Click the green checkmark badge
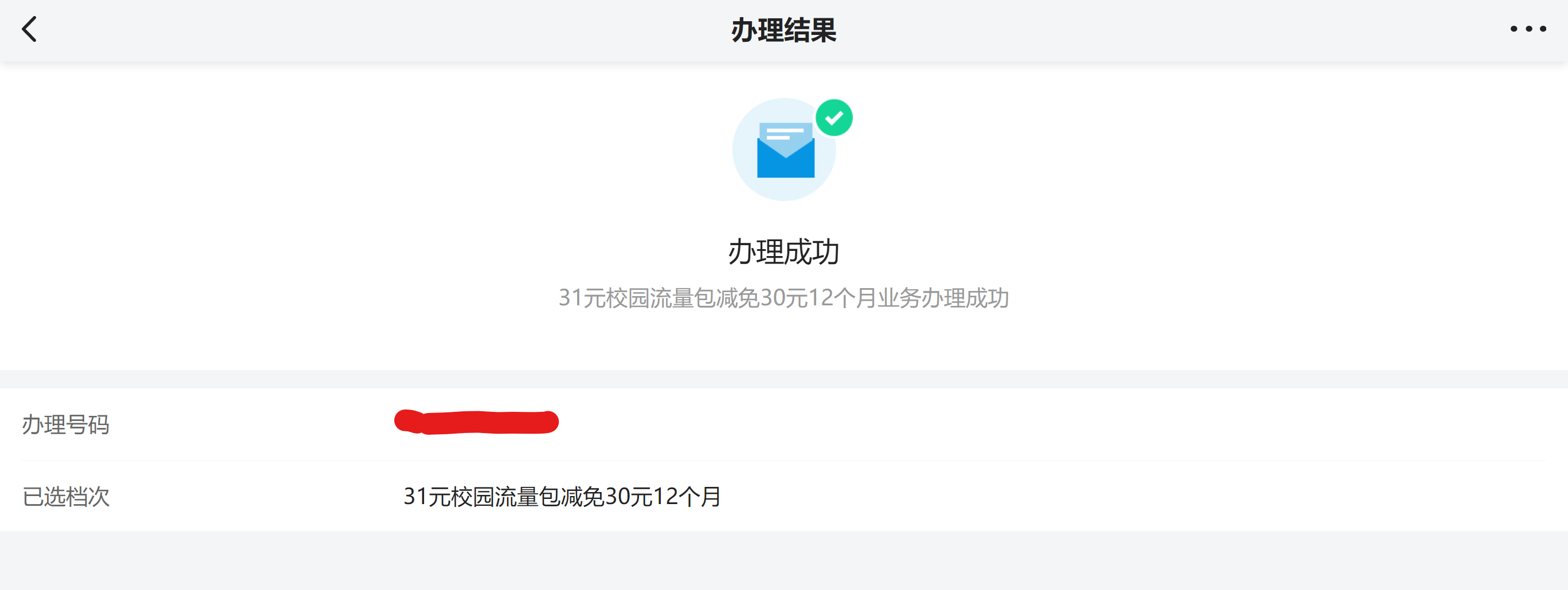1568x590 pixels. coord(834,117)
